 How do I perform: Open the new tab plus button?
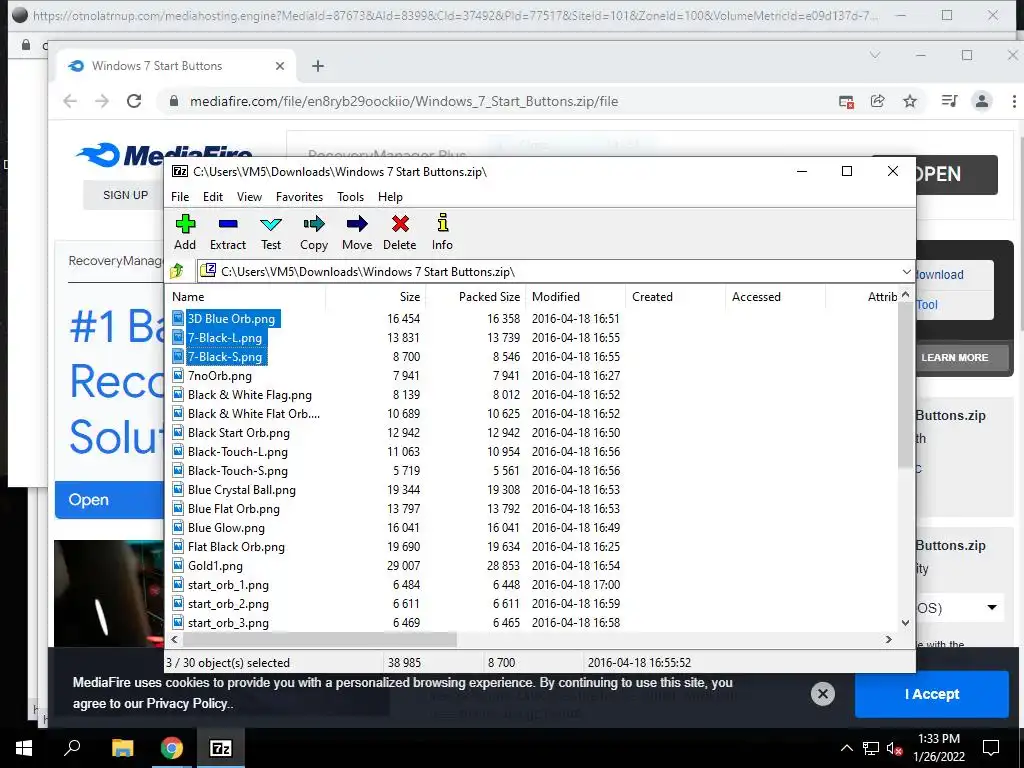coord(317,66)
